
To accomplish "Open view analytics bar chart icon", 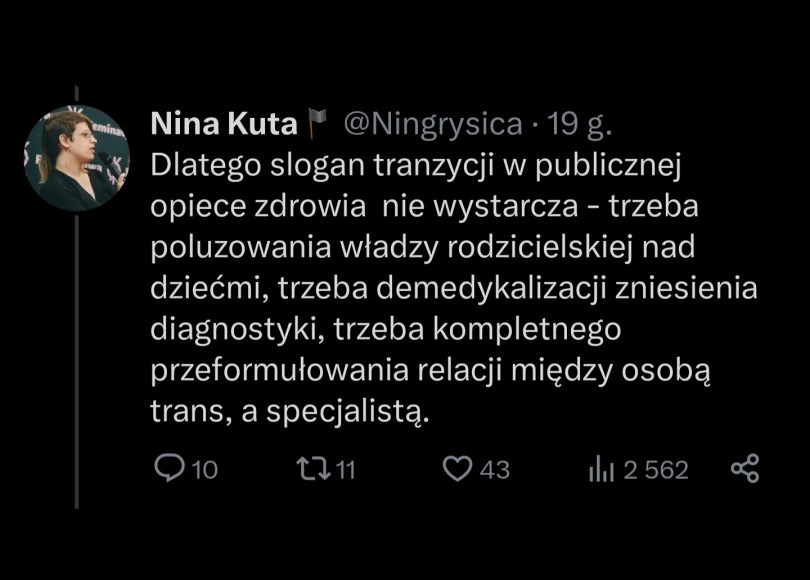I will coord(601,468).
